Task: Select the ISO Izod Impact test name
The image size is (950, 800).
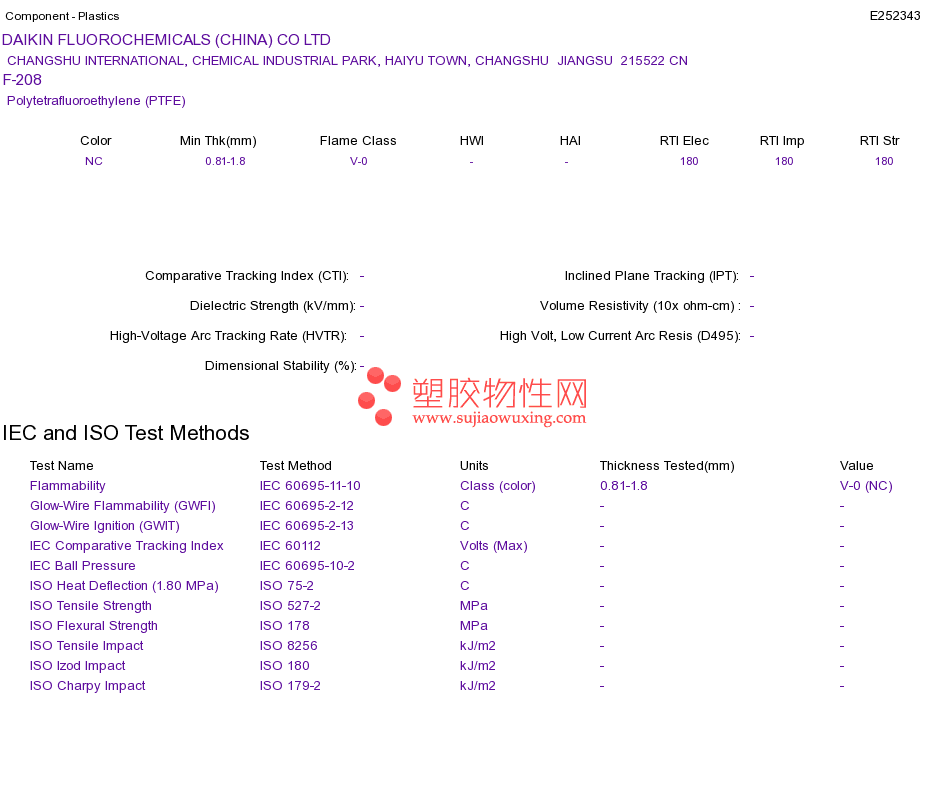Action: 78,665
